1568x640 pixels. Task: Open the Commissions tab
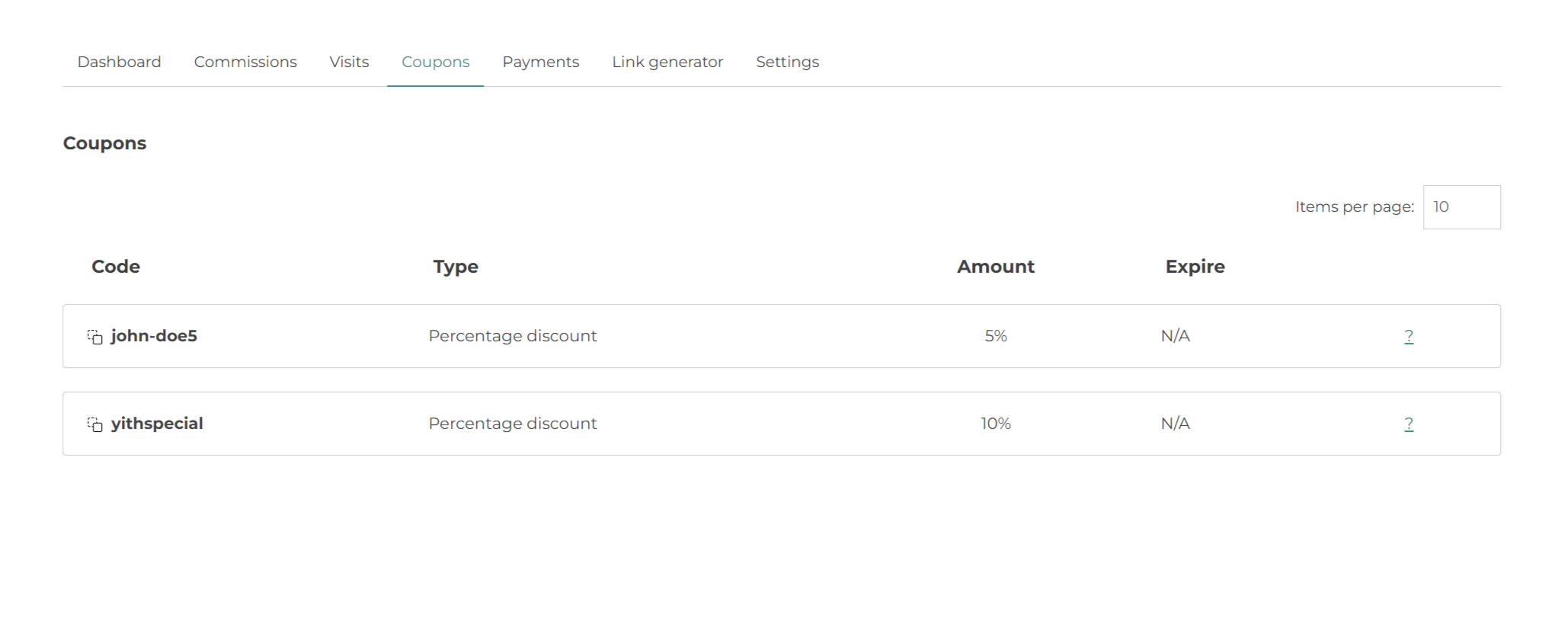[x=245, y=62]
